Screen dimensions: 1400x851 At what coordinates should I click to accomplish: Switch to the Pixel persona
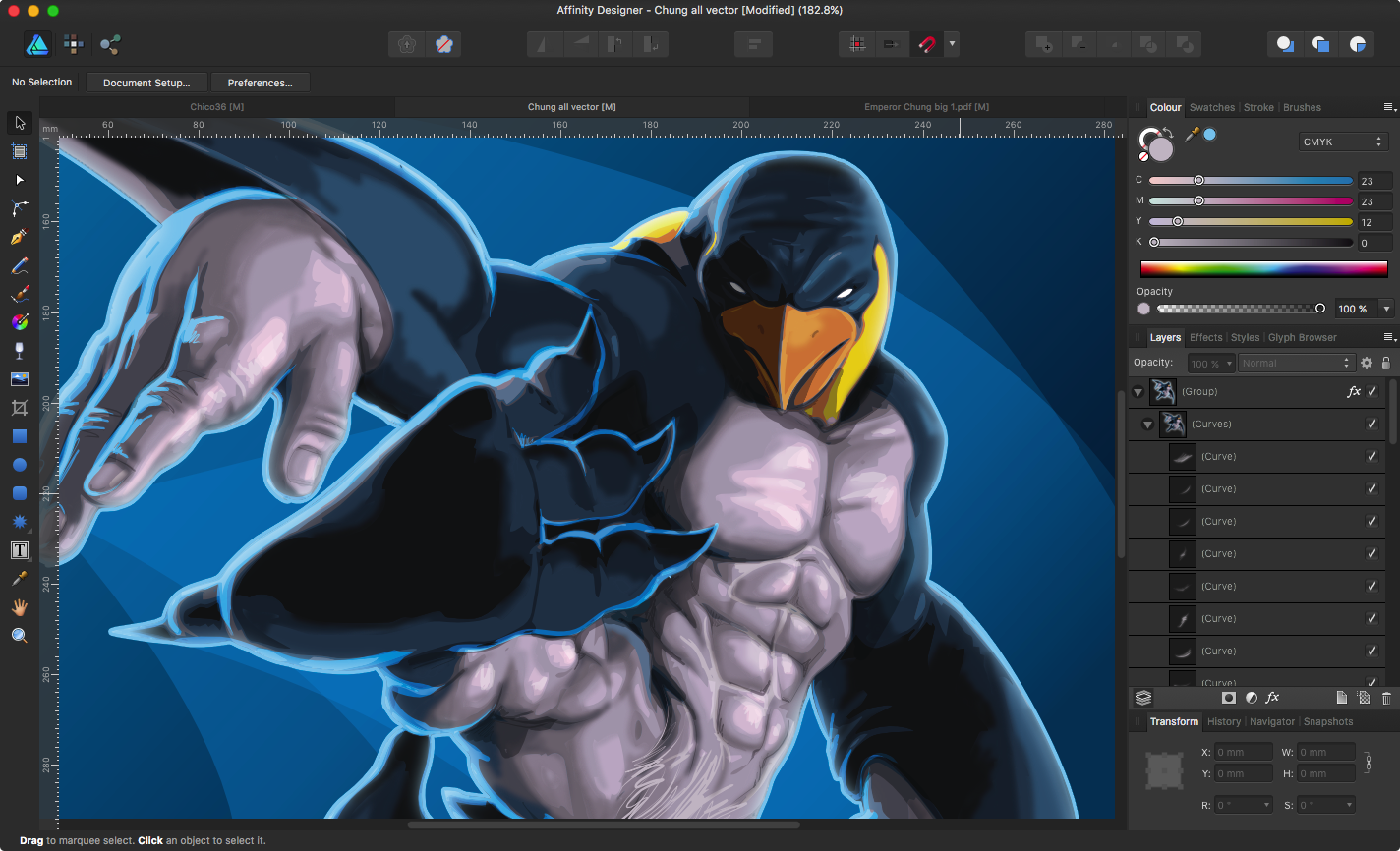74,44
